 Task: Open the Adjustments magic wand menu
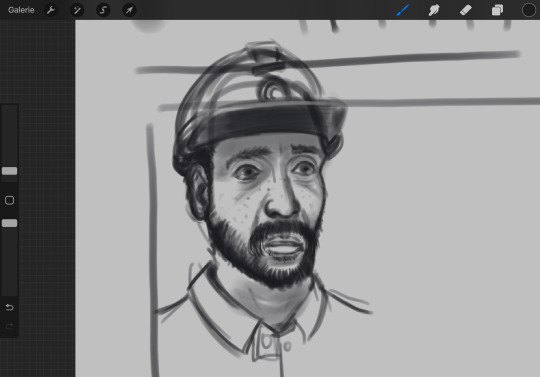coord(77,10)
